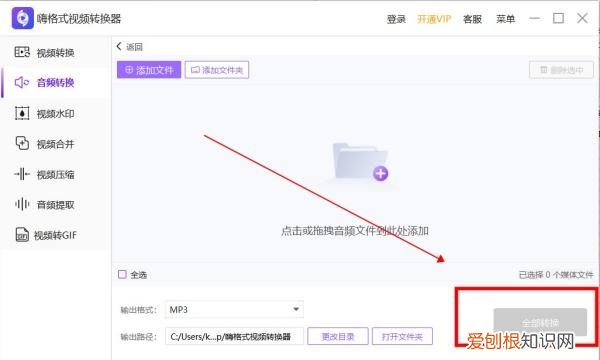Screen dimensions: 600x360
Task: Open the 登录 link
Action: click(396, 19)
